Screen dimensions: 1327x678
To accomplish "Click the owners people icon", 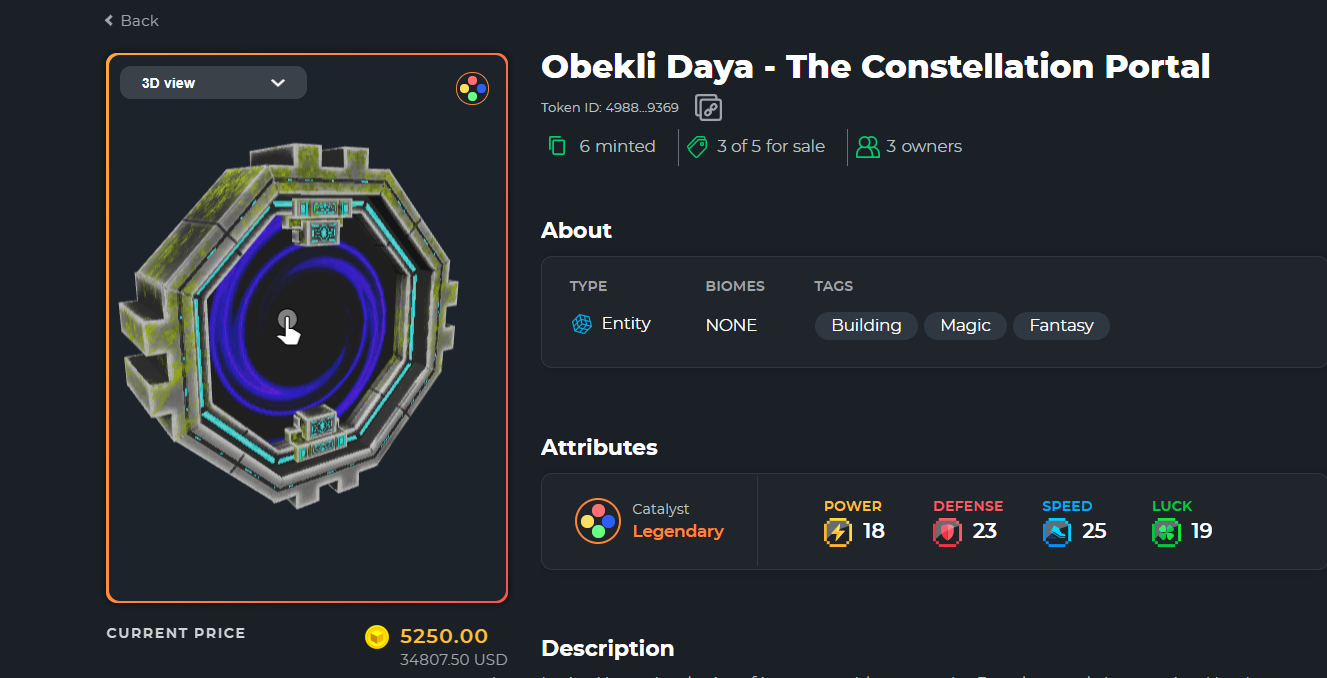I will (x=867, y=147).
